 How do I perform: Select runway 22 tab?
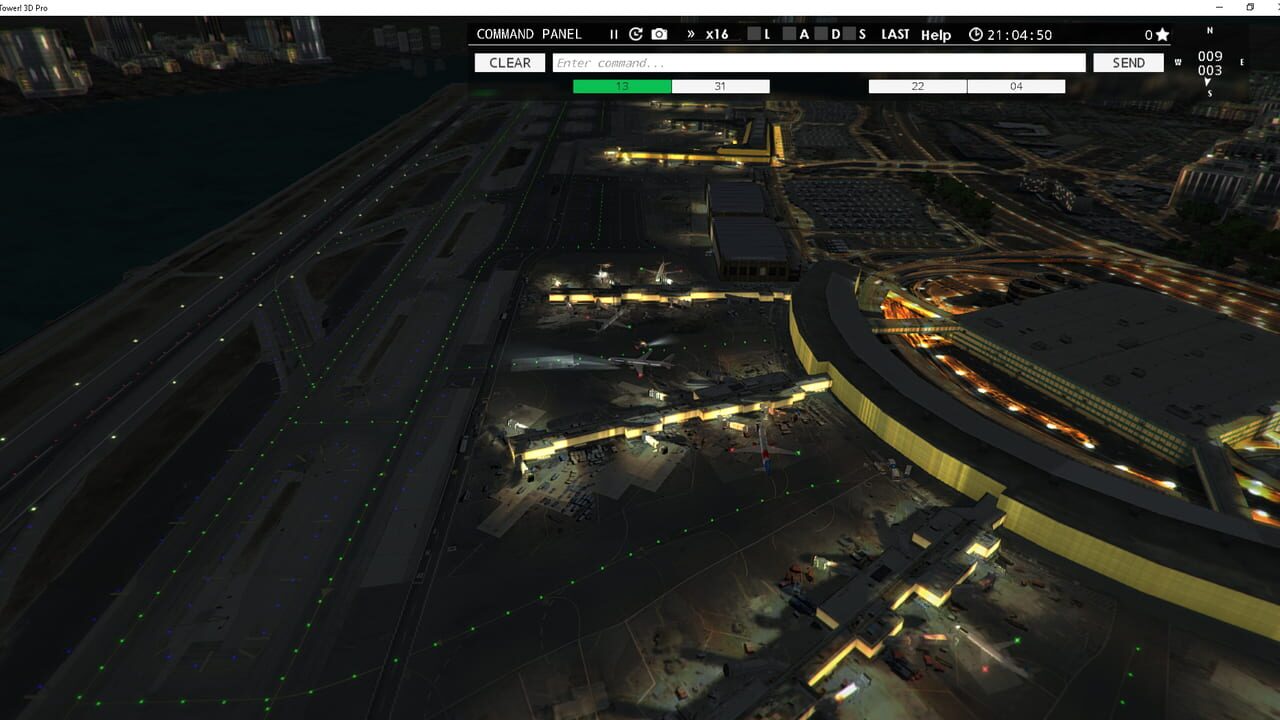coord(917,87)
